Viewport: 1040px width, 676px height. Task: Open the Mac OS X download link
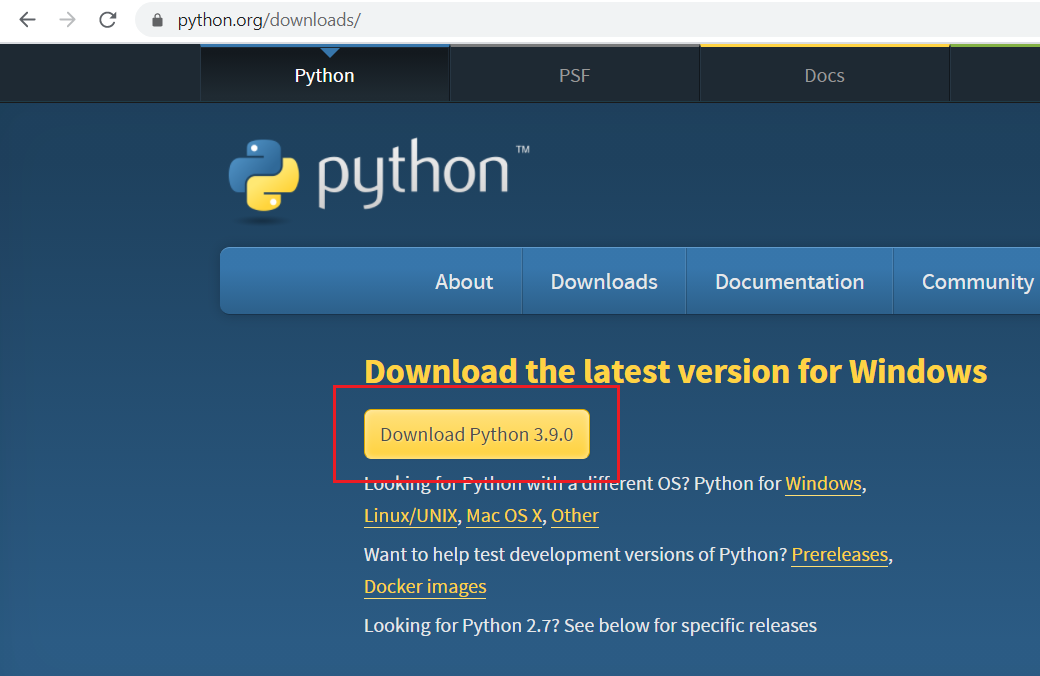504,515
